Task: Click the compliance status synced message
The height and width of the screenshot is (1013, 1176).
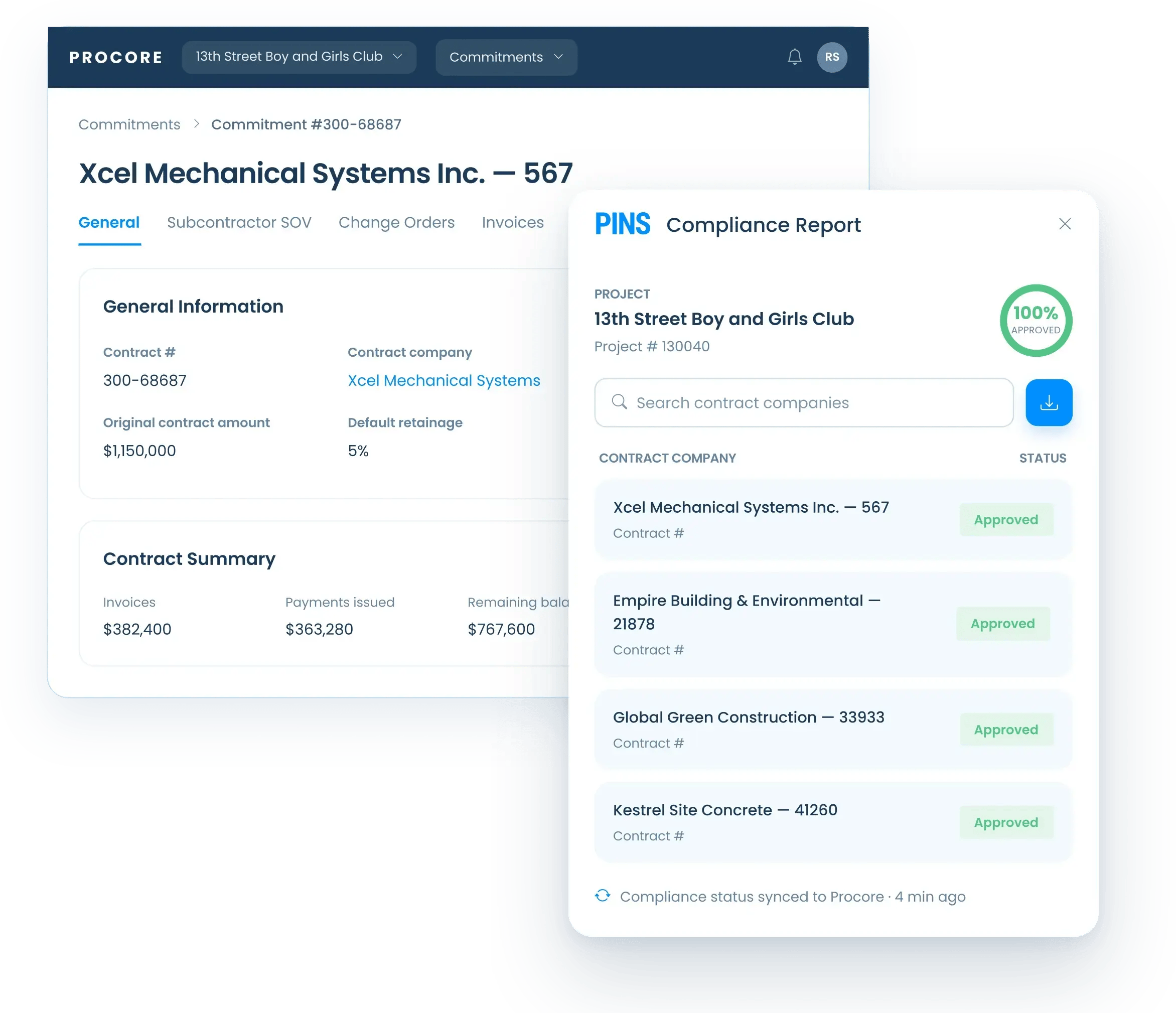Action: [x=792, y=897]
